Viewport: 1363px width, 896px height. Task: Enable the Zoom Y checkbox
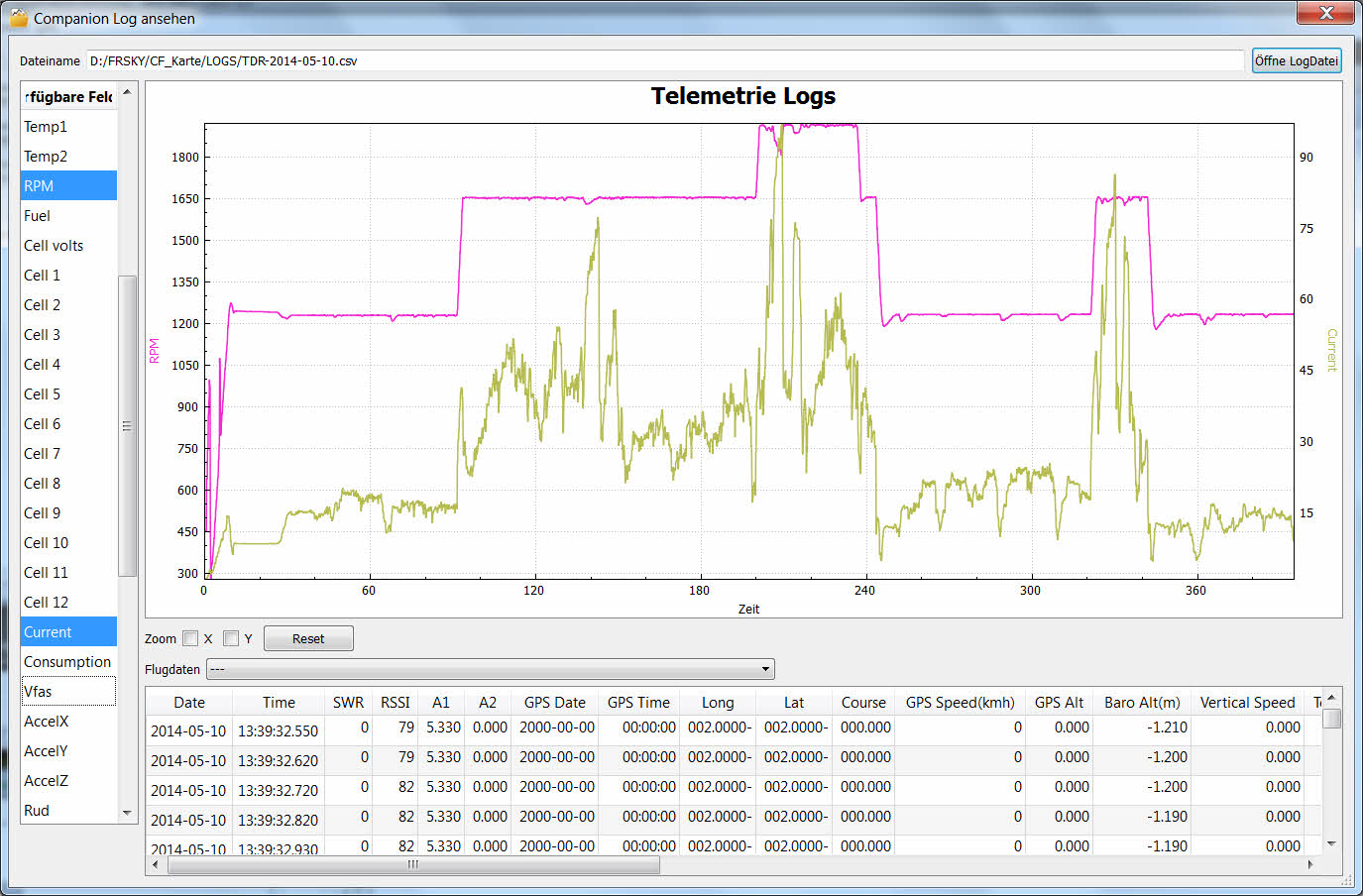click(x=231, y=638)
